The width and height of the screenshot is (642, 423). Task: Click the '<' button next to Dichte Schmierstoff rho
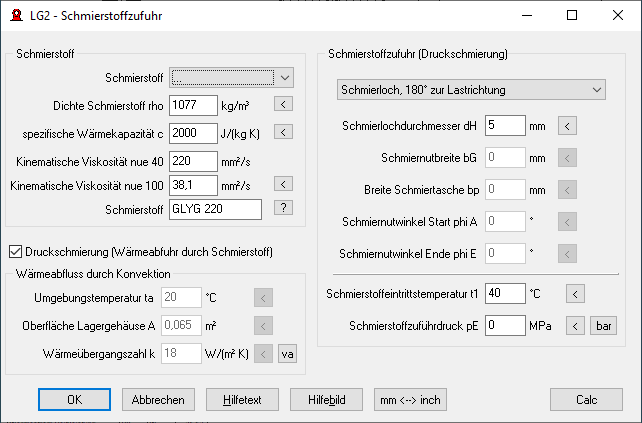click(x=283, y=104)
